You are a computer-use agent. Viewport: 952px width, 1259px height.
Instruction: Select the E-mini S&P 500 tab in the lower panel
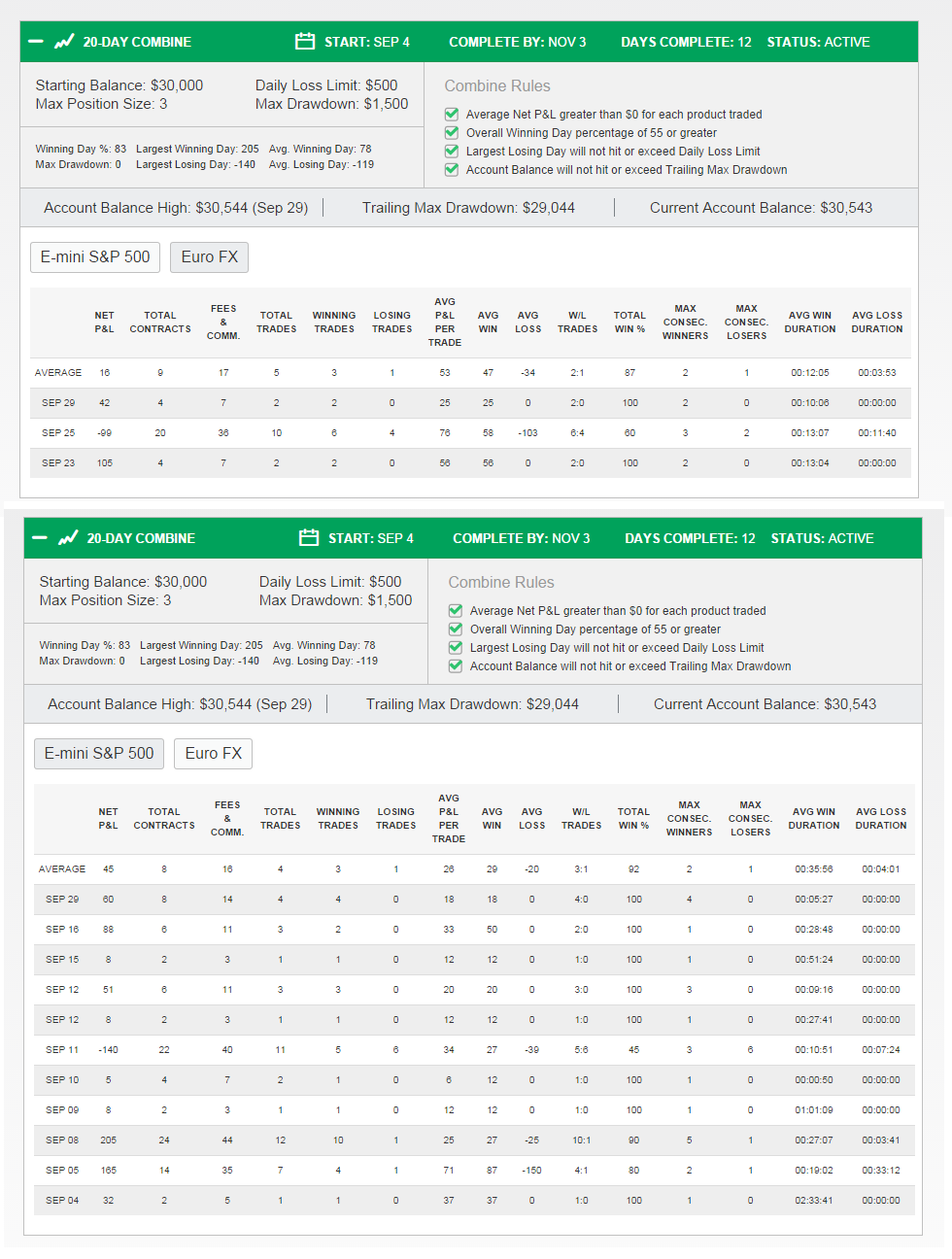tap(99, 754)
